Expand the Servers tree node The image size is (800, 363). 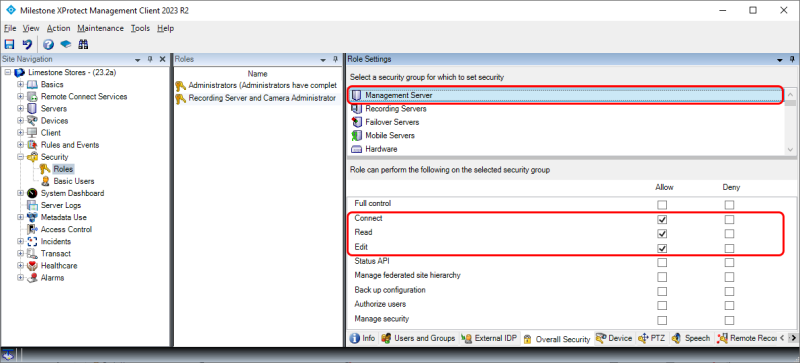coord(20,109)
